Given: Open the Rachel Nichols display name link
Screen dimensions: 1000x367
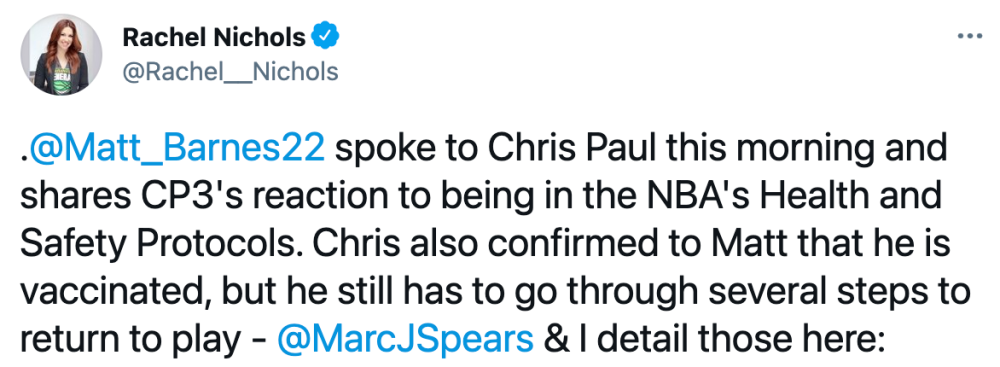Looking at the screenshot, I should click(214, 38).
